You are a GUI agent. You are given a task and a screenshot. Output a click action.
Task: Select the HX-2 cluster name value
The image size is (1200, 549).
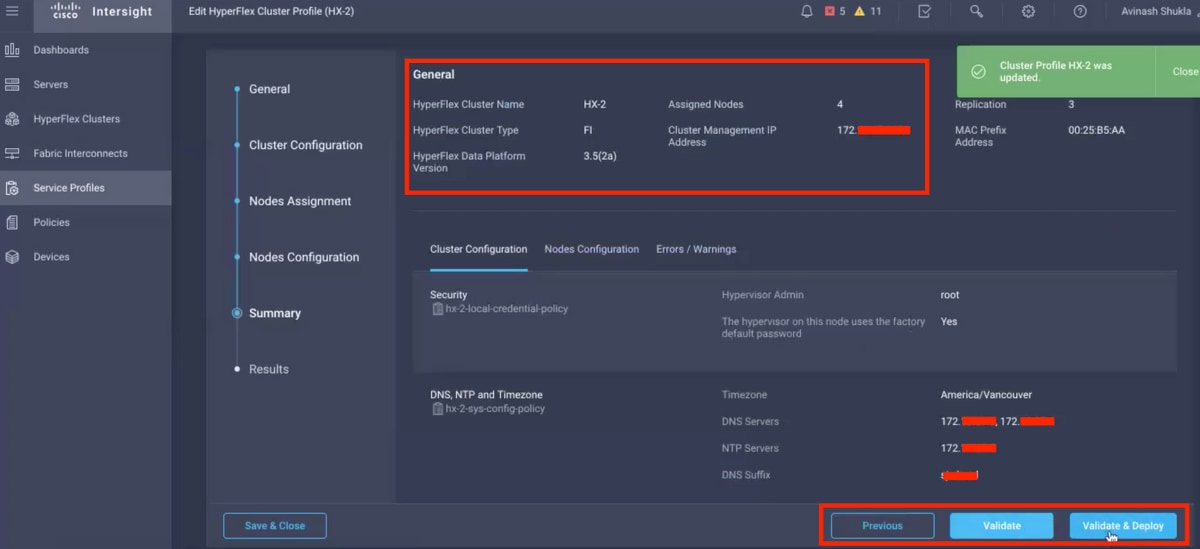(595, 104)
